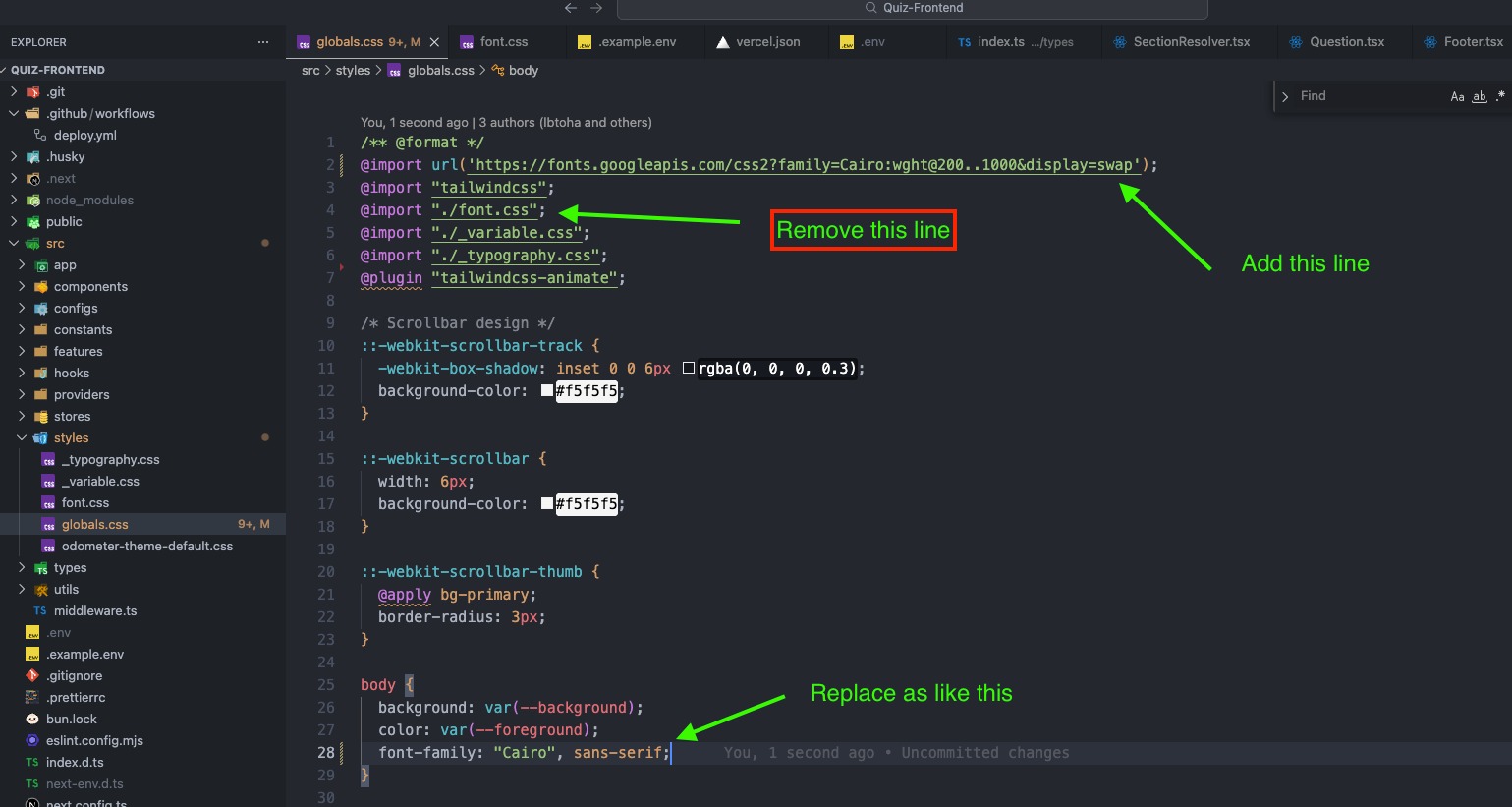Click the .gitignore git icon in explorer
1512x807 pixels.
(32, 676)
